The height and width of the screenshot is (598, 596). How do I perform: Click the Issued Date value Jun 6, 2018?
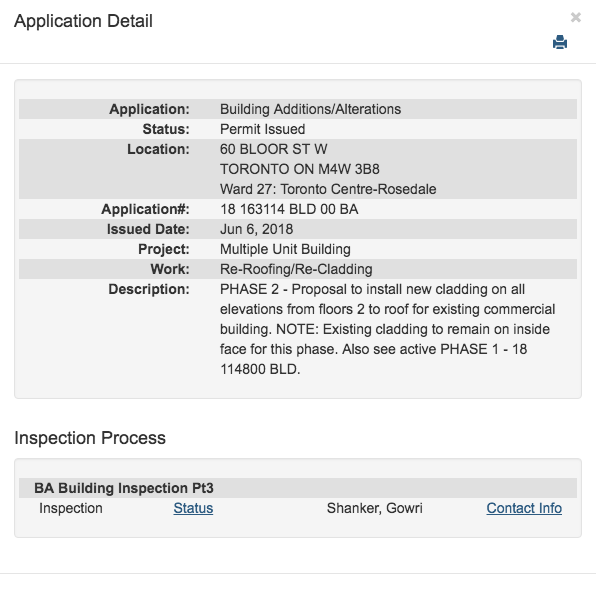pyautogui.click(x=256, y=229)
